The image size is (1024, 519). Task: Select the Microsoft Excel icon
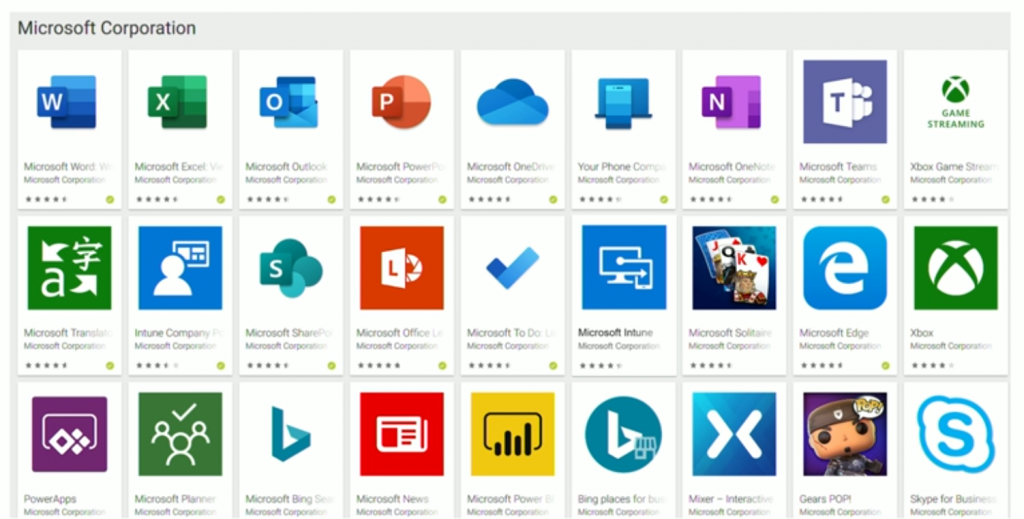click(178, 102)
